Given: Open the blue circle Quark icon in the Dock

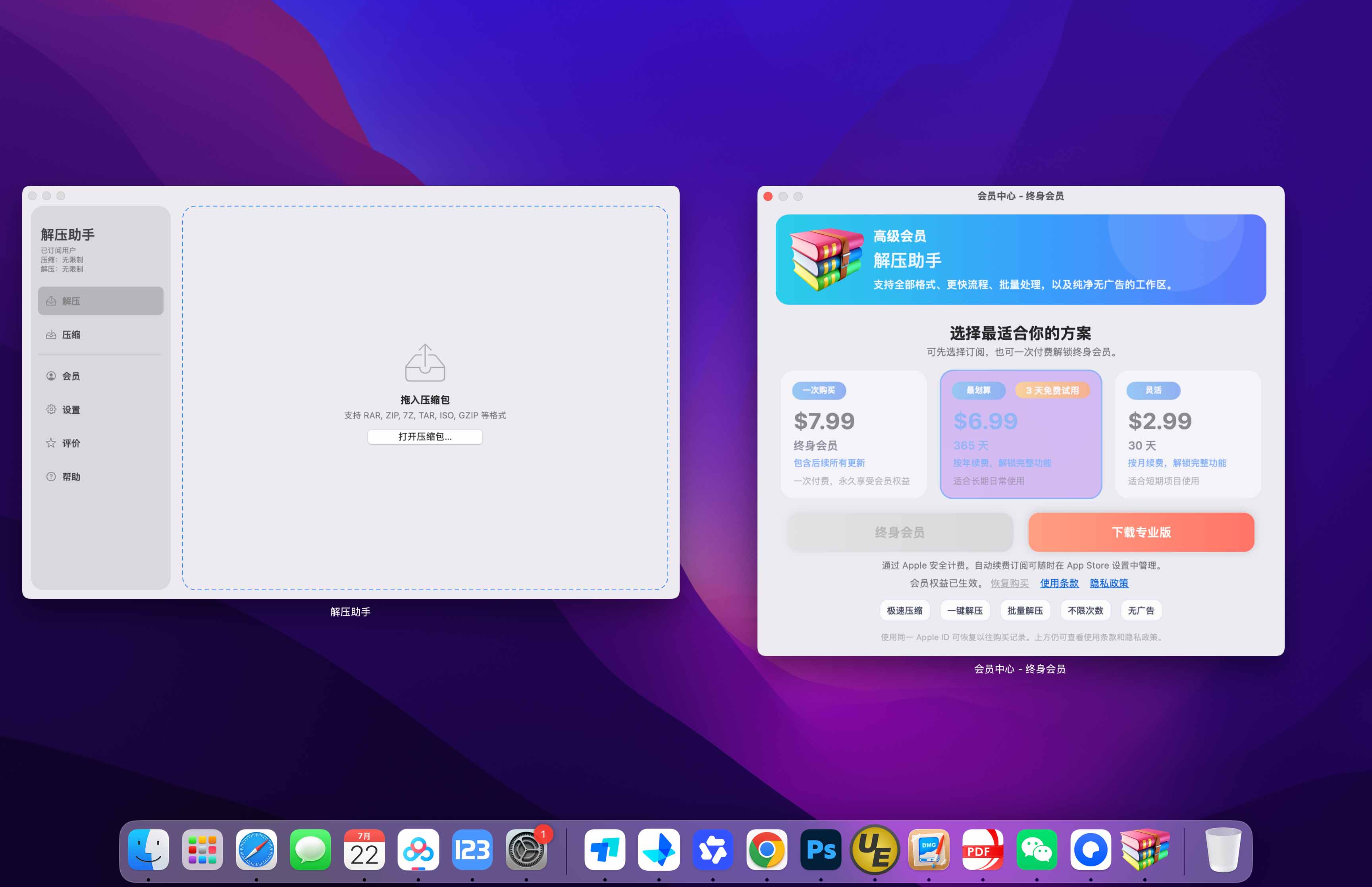Looking at the screenshot, I should pyautogui.click(x=1091, y=850).
